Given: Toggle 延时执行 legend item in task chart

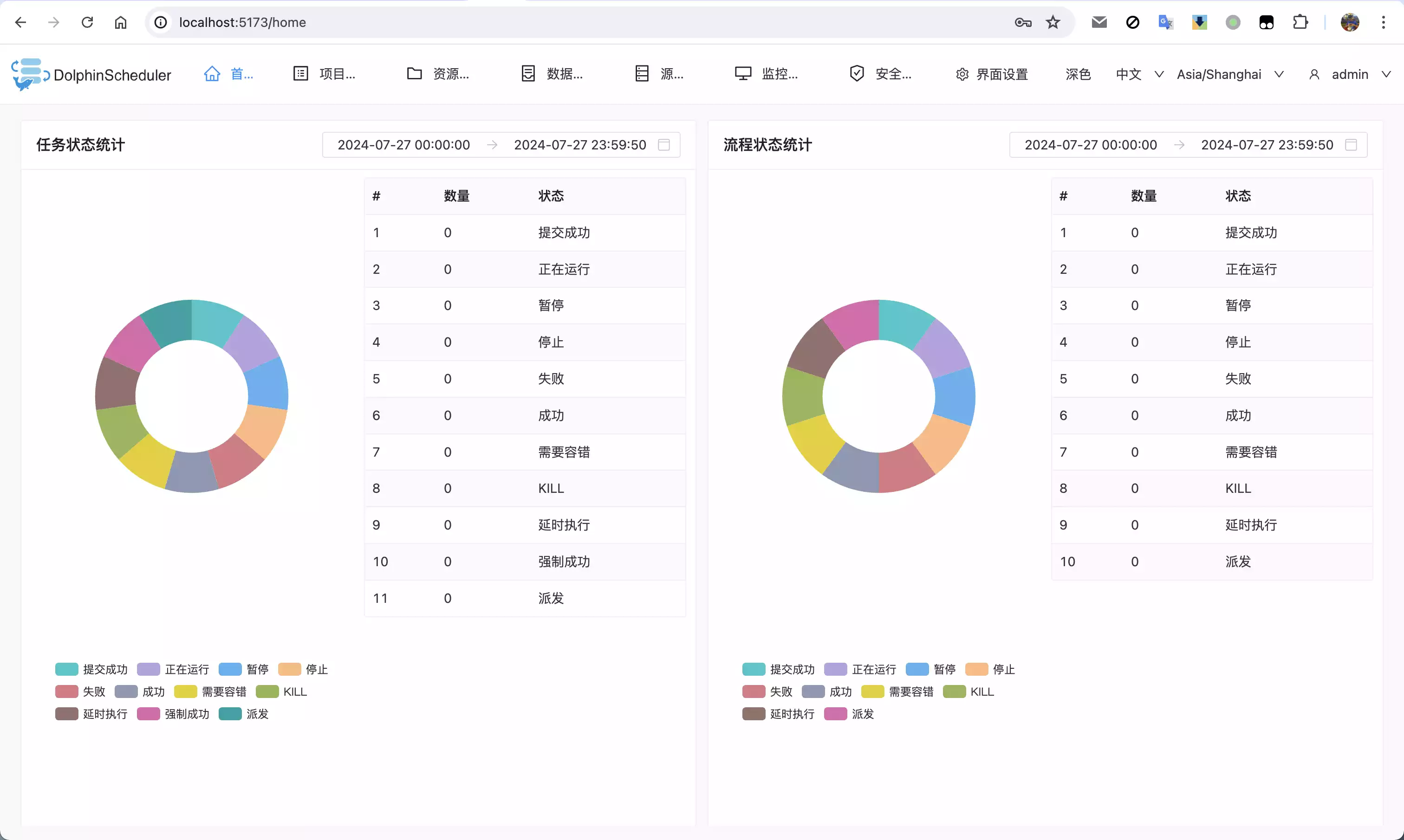Looking at the screenshot, I should tap(92, 714).
